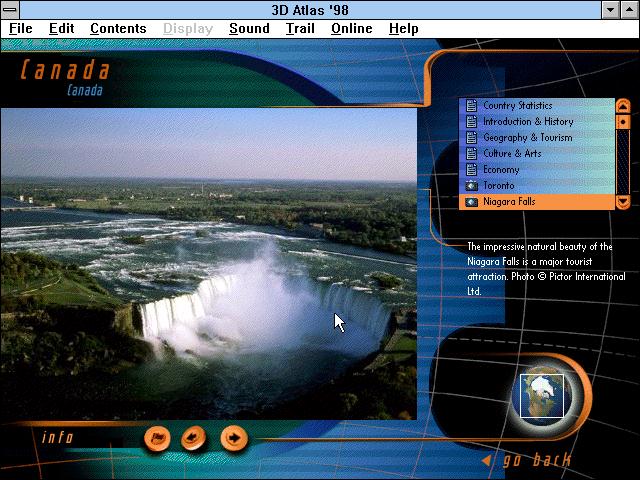Click the topic list scrollbar thumb

click(x=623, y=122)
